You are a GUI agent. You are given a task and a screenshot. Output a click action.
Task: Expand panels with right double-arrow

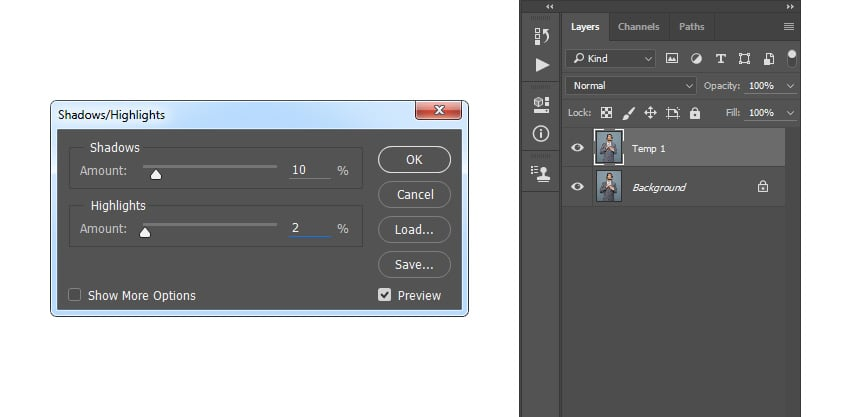click(790, 7)
